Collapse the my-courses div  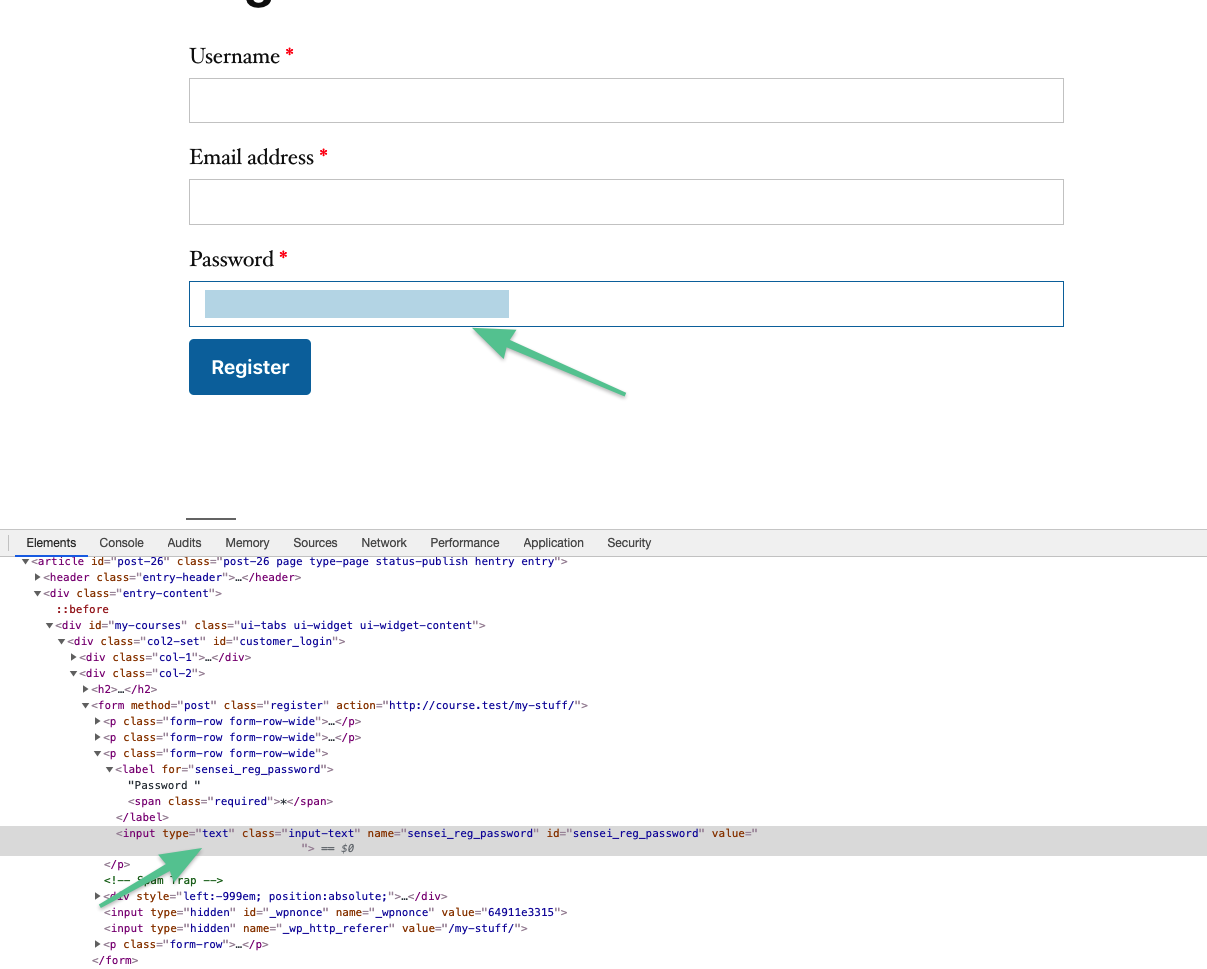[49, 625]
